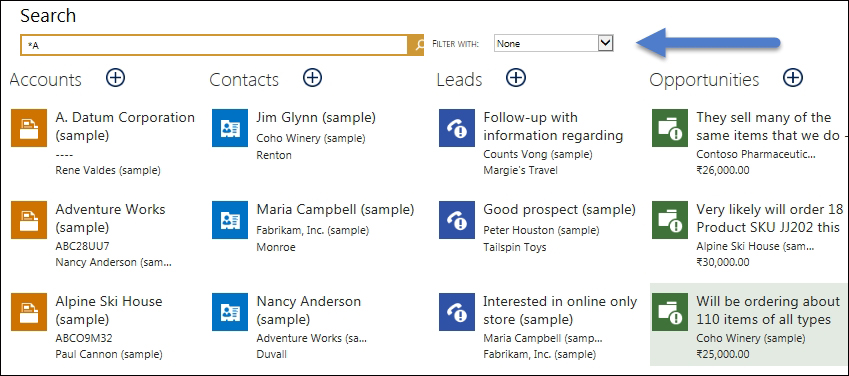Image resolution: width=849 pixels, height=376 pixels.
Task: Click Fabrikam, Inc. under Maria Campbell contact
Action: (x=312, y=230)
